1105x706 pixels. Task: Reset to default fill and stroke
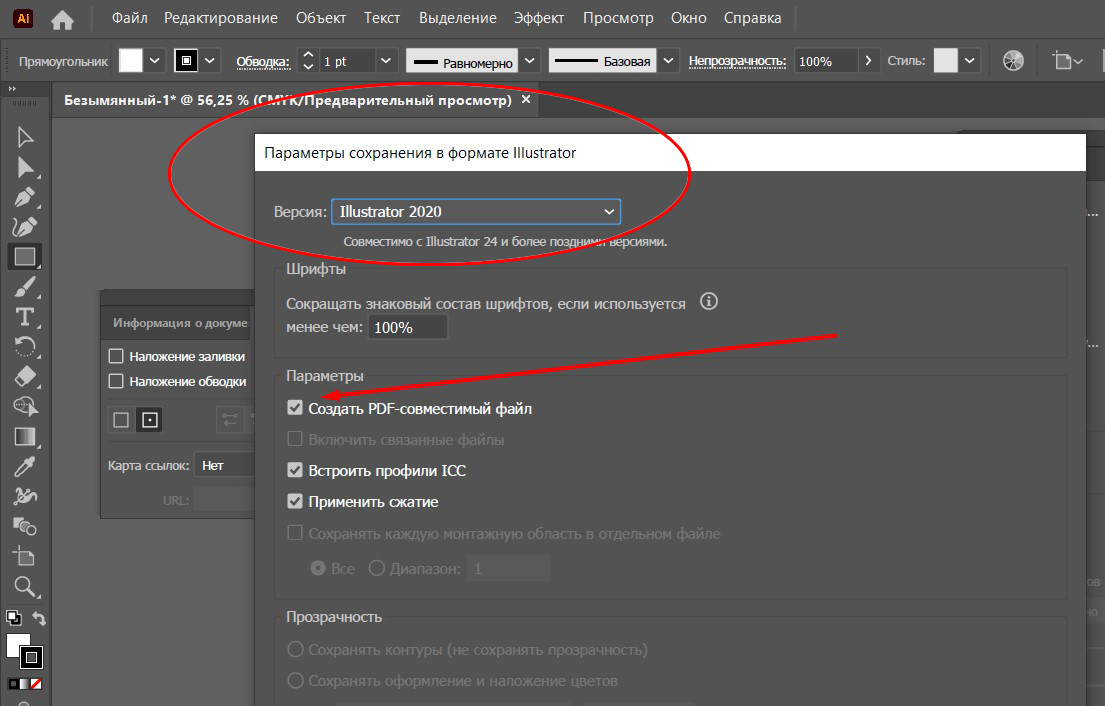(x=13, y=619)
